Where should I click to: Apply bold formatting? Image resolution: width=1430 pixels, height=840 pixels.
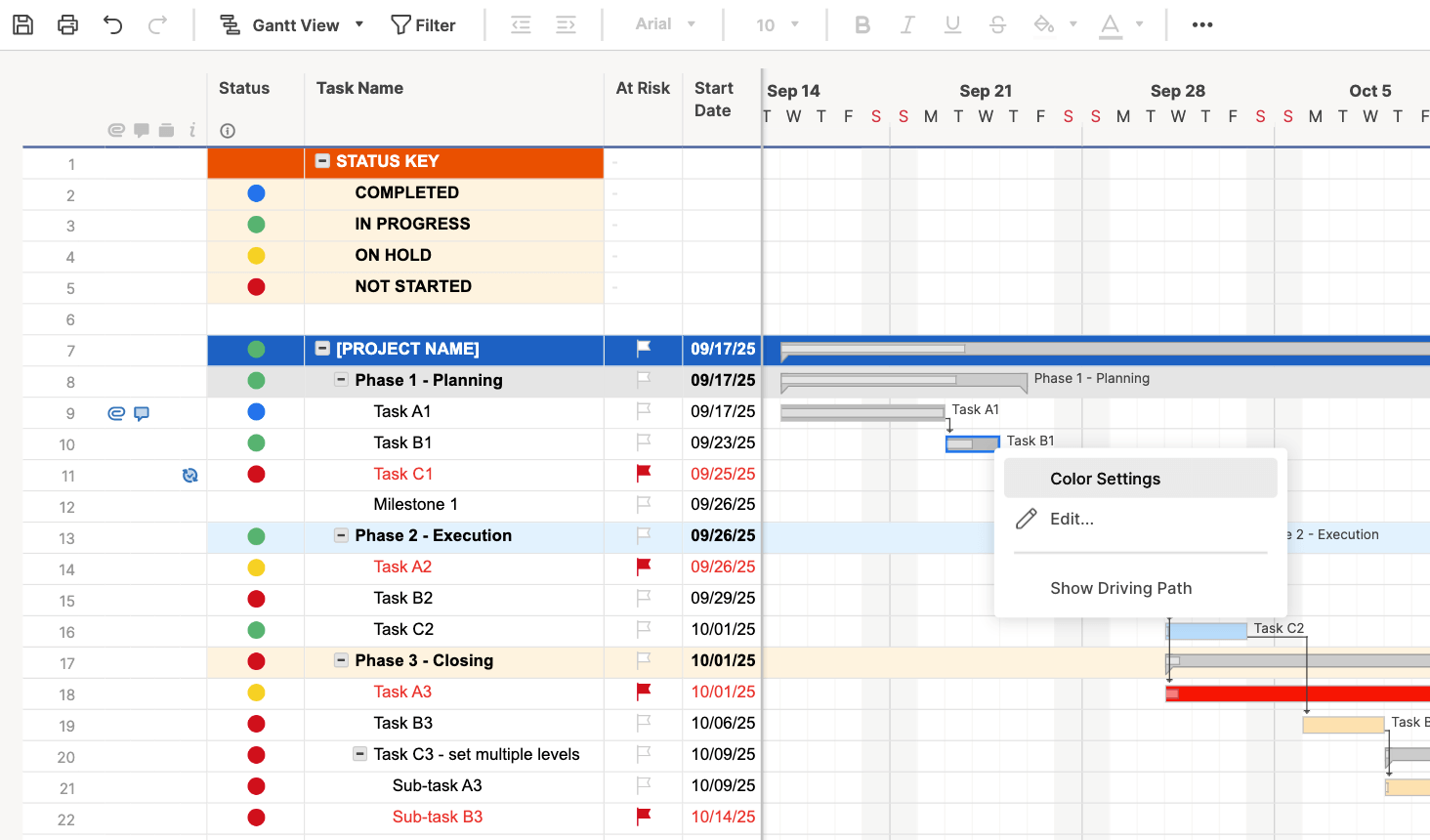pyautogui.click(x=862, y=25)
